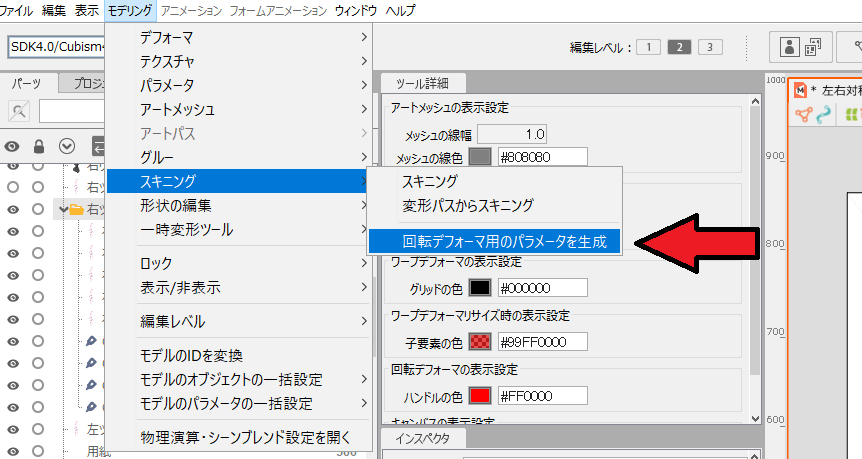Viewport: 862px width, 459px height.
Task: Toggle visibility eye on the 用紙 row
Action: click(x=13, y=451)
